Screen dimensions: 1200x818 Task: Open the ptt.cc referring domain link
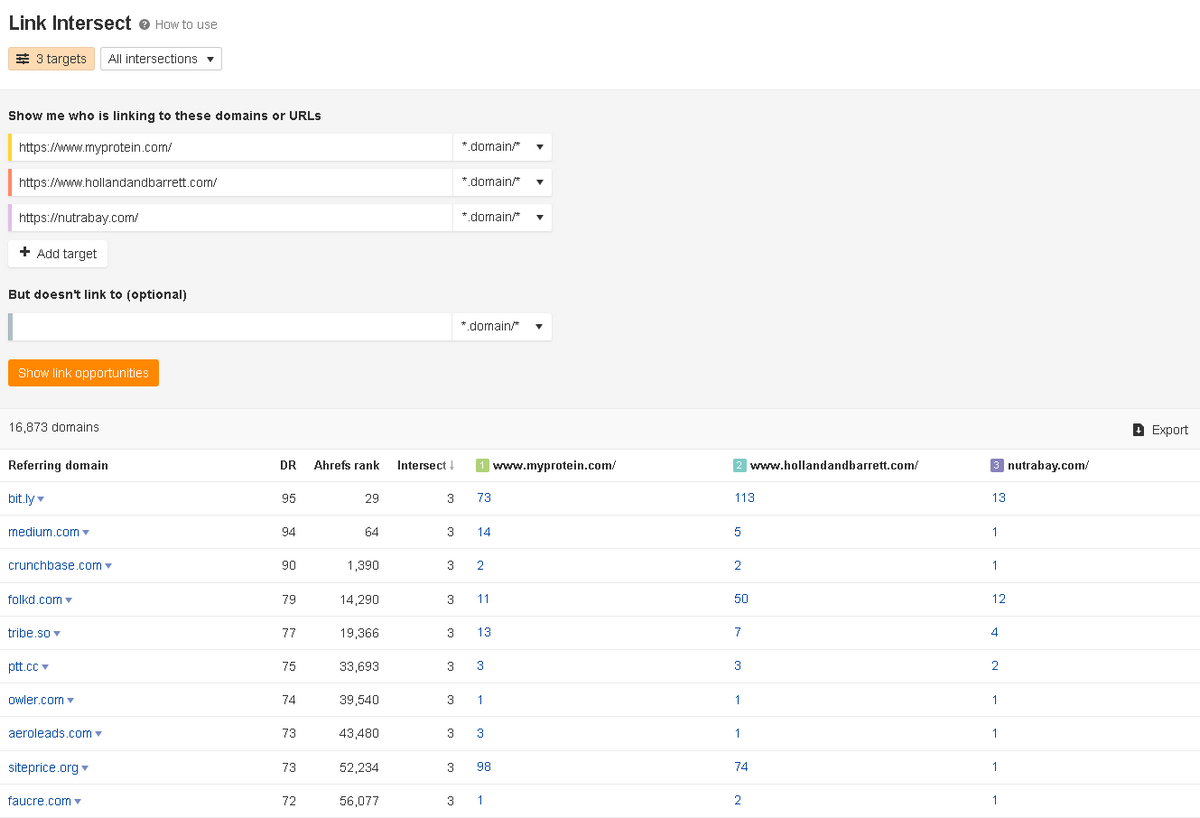[x=23, y=666]
